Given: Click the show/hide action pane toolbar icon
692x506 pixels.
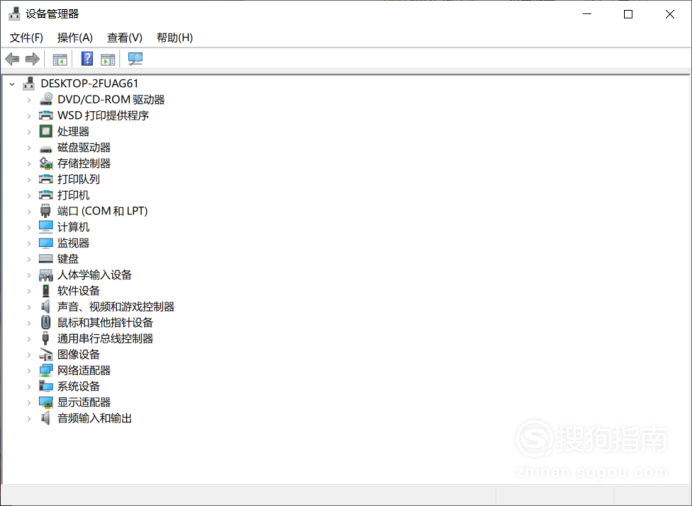Looking at the screenshot, I should click(x=108, y=59).
